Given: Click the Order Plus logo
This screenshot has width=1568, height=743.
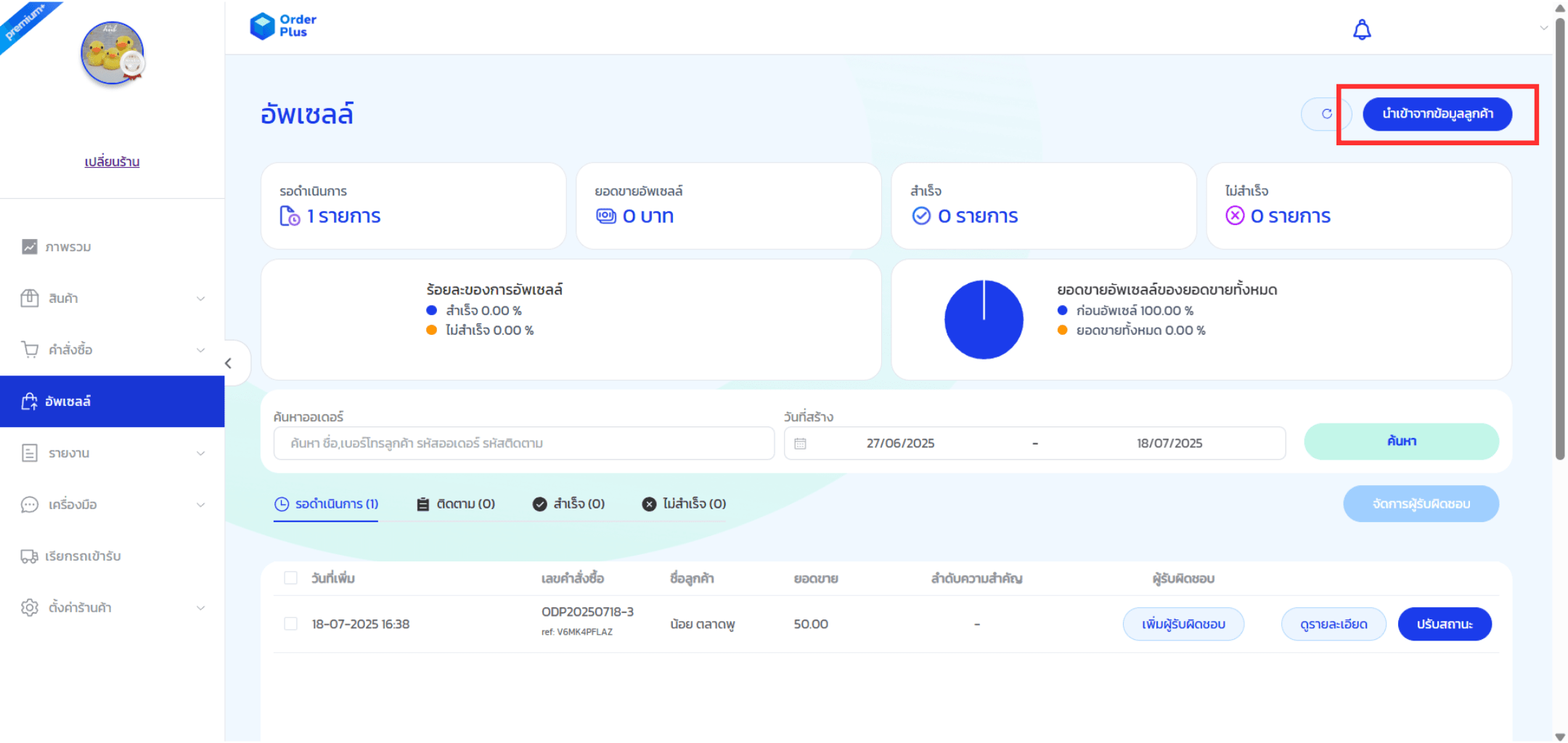Looking at the screenshot, I should click(283, 26).
